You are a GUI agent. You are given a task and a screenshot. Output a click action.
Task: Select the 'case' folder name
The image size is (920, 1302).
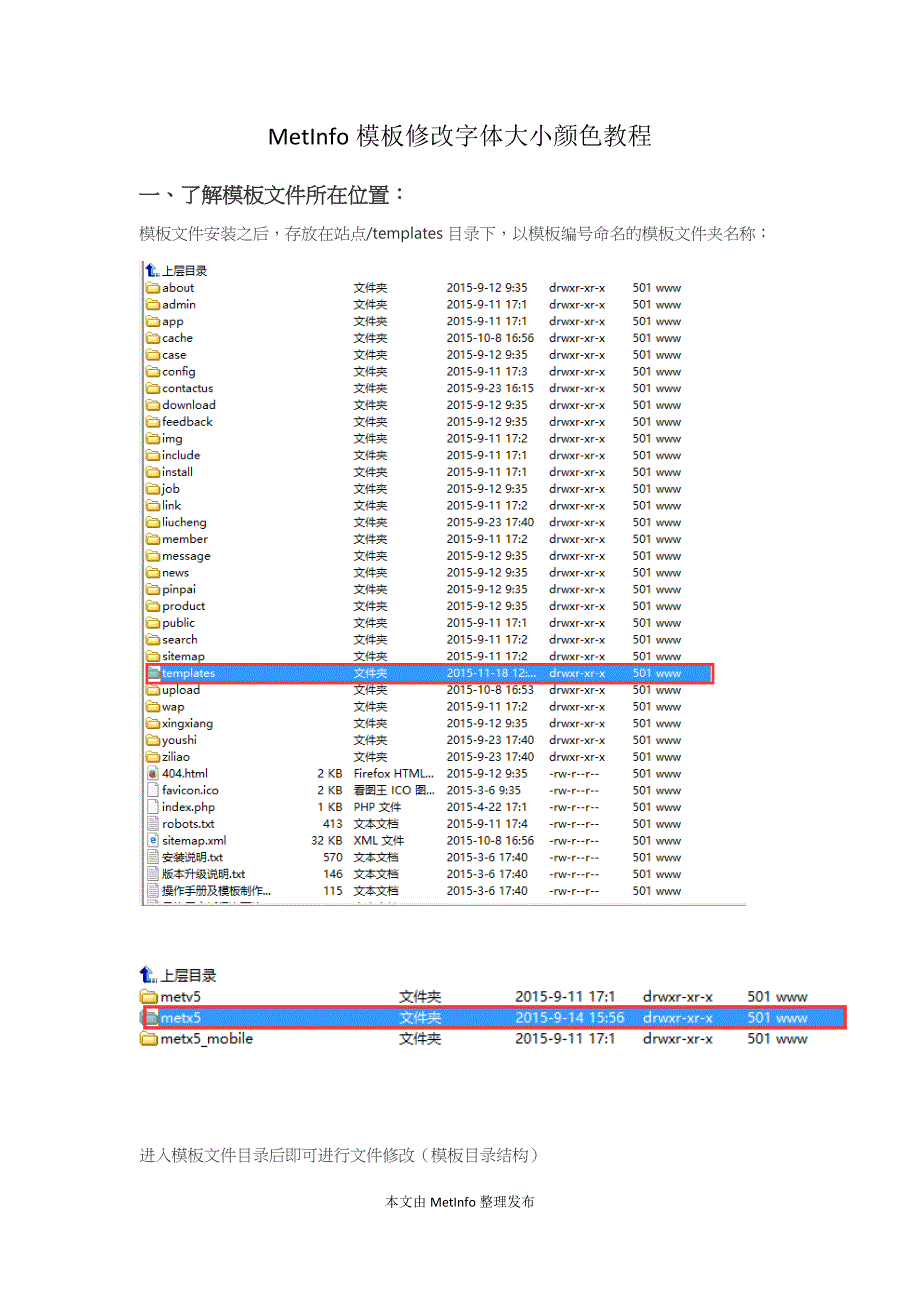174,355
